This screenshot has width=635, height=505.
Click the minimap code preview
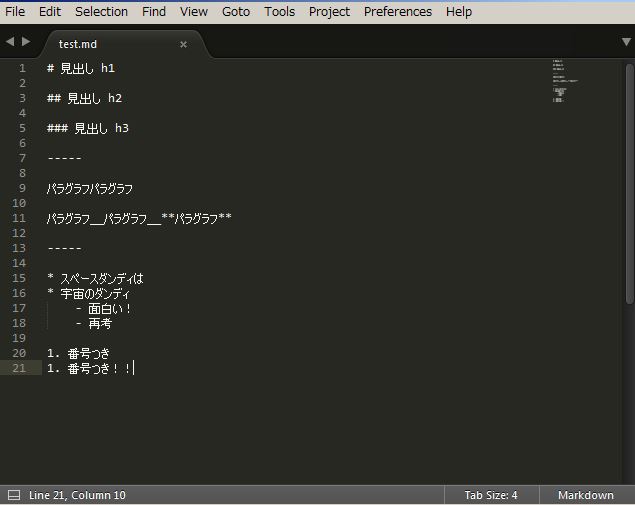tap(565, 81)
